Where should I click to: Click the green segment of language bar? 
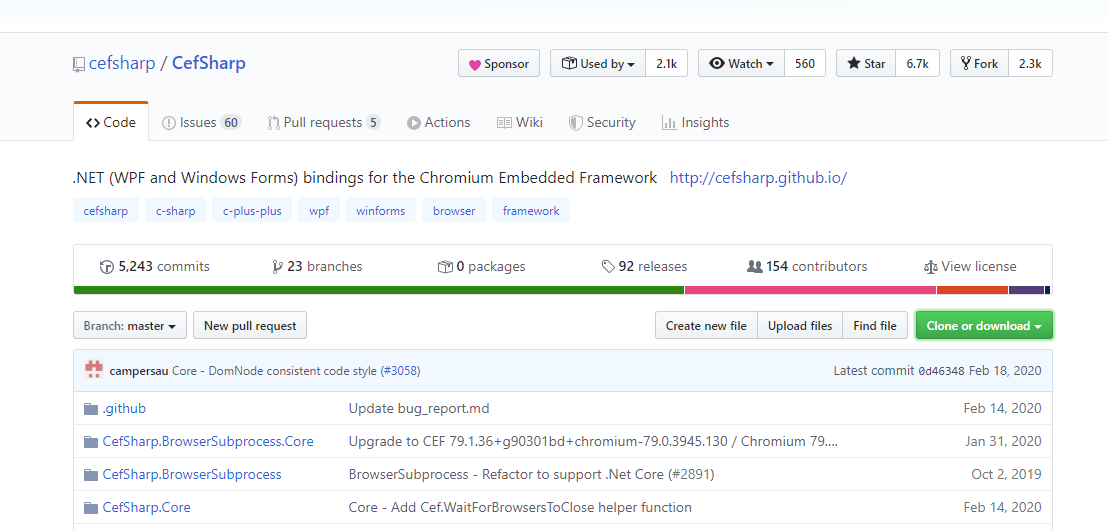[379, 290]
